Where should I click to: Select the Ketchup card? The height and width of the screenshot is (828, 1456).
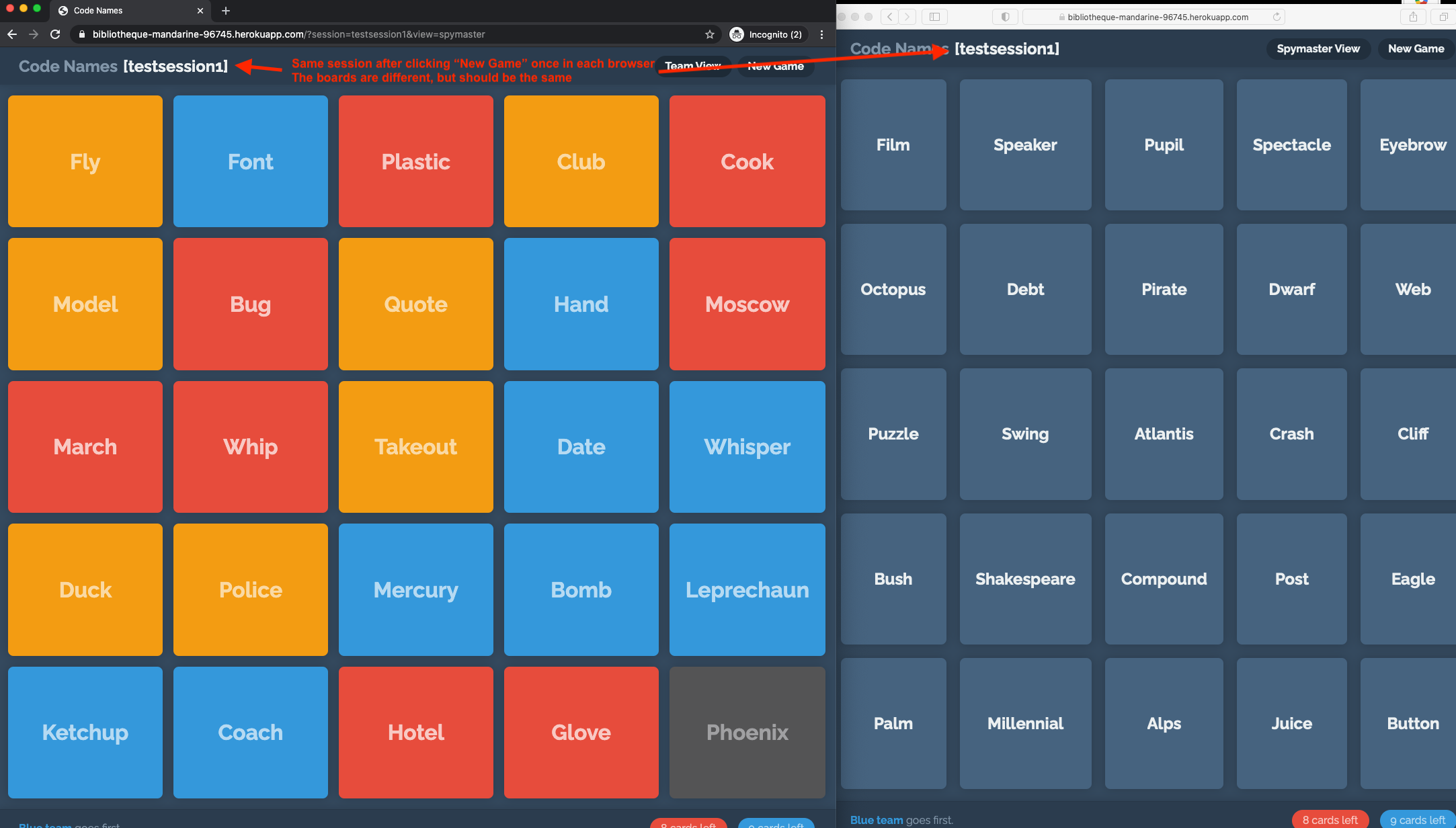click(85, 733)
